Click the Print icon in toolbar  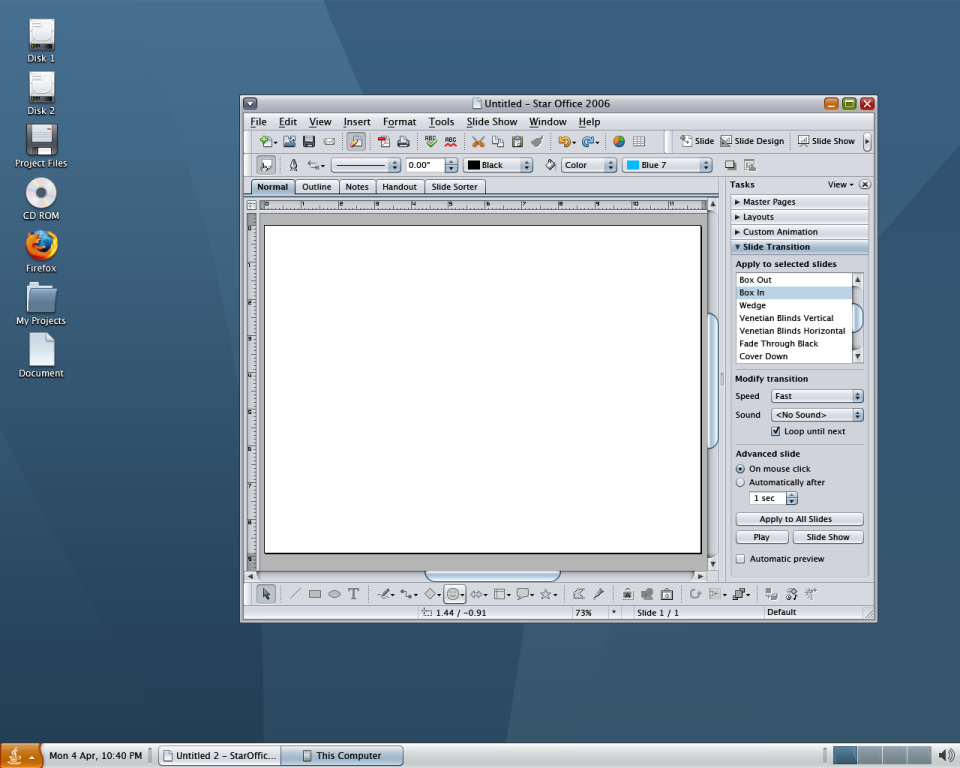pyautogui.click(x=403, y=142)
